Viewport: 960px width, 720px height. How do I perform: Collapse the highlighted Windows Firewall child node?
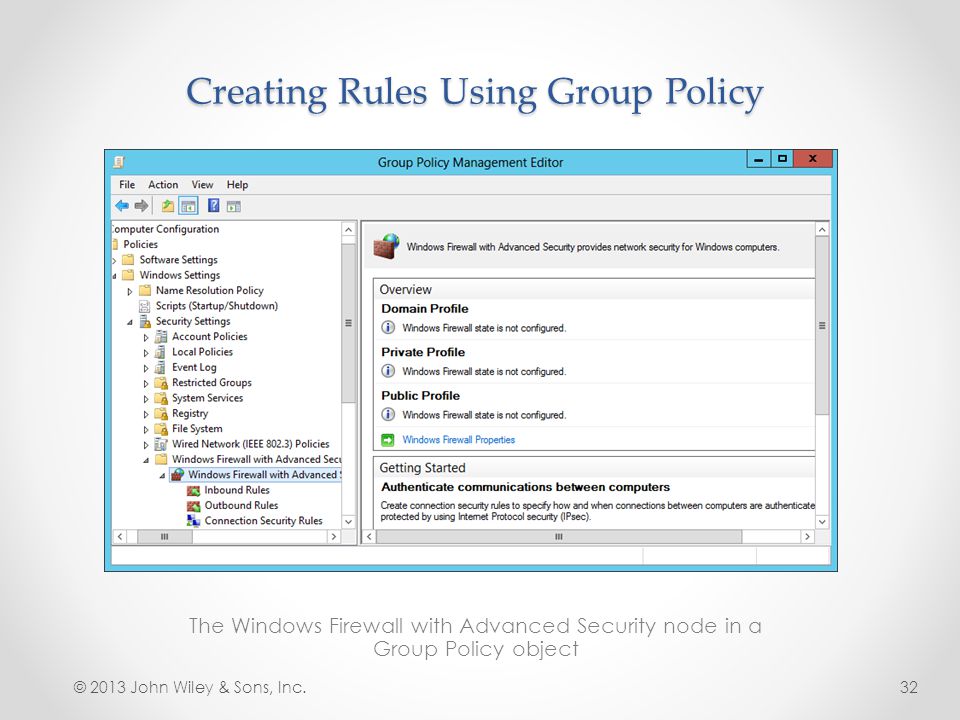click(x=162, y=476)
